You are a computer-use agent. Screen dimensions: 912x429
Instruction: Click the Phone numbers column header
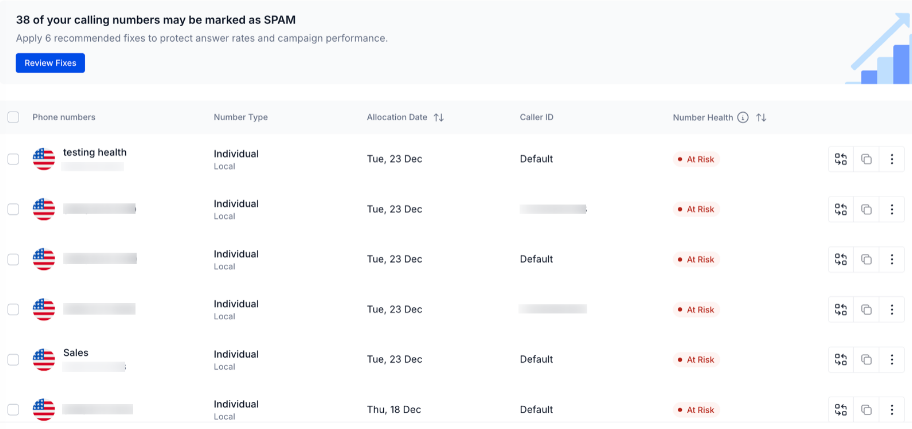pyautogui.click(x=64, y=117)
